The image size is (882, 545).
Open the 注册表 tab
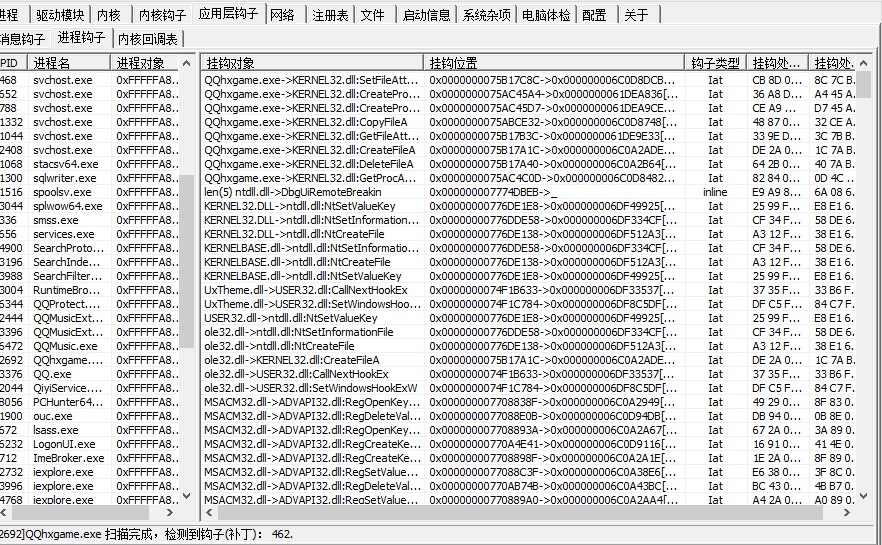pos(330,15)
